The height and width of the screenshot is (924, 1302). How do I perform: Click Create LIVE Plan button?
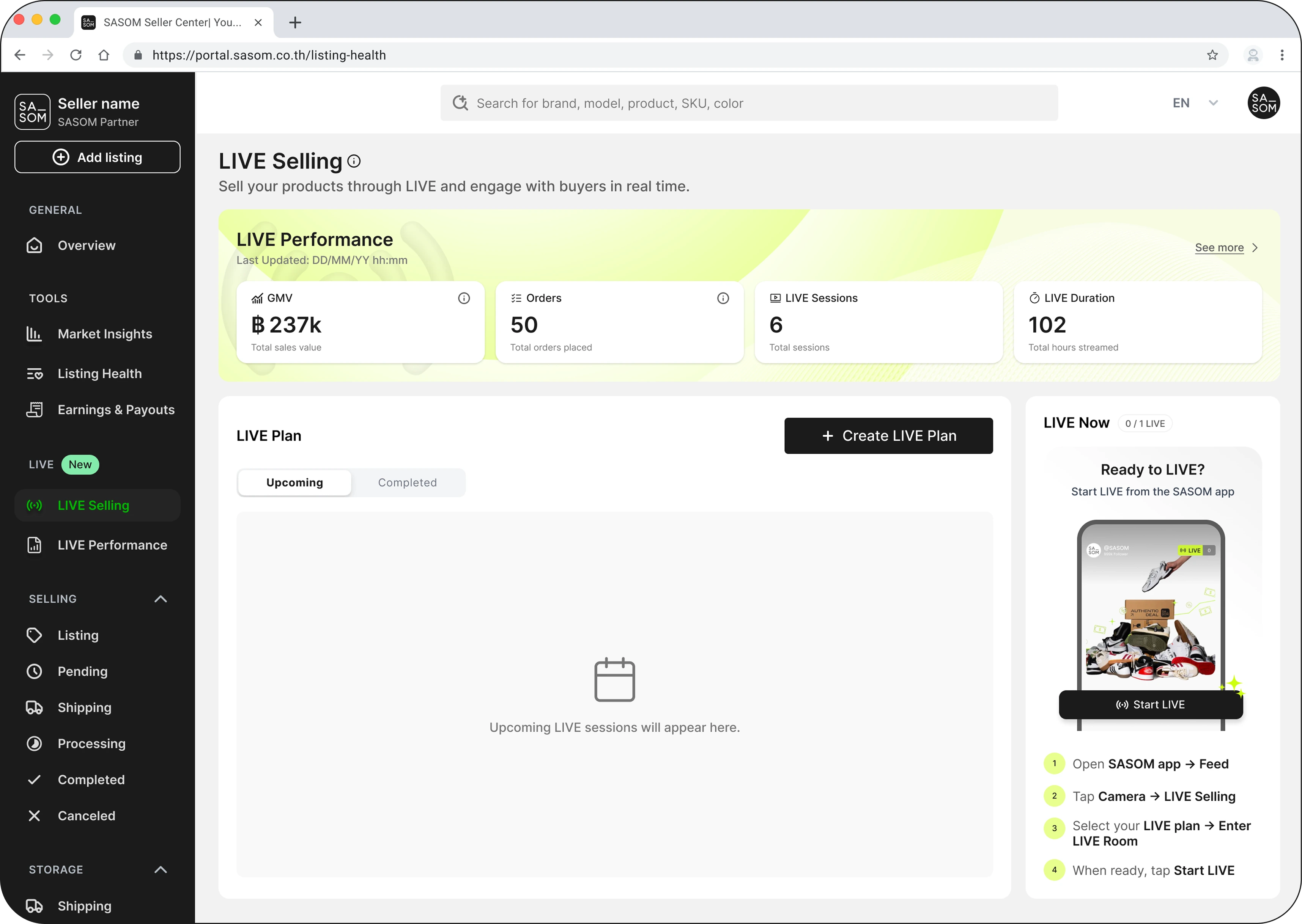coord(888,436)
